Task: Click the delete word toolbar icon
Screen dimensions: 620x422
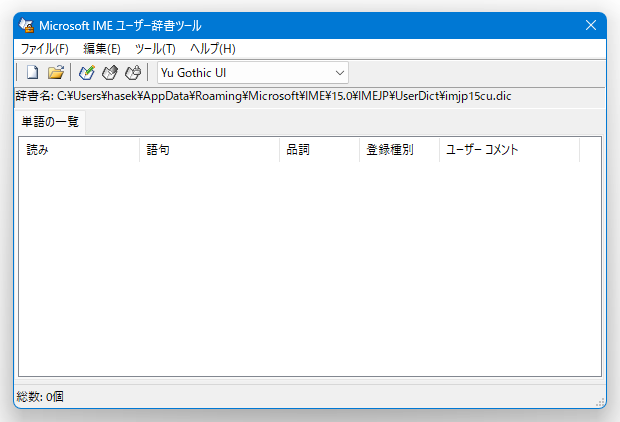Action: pos(133,72)
